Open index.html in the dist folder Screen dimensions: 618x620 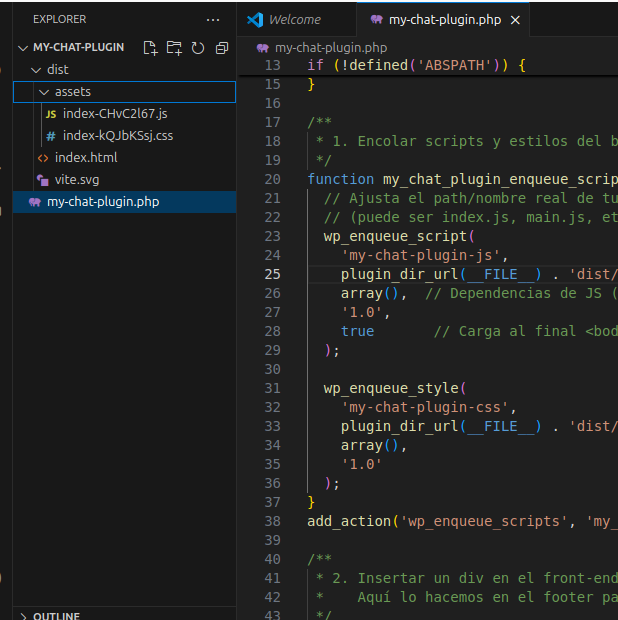pos(86,158)
